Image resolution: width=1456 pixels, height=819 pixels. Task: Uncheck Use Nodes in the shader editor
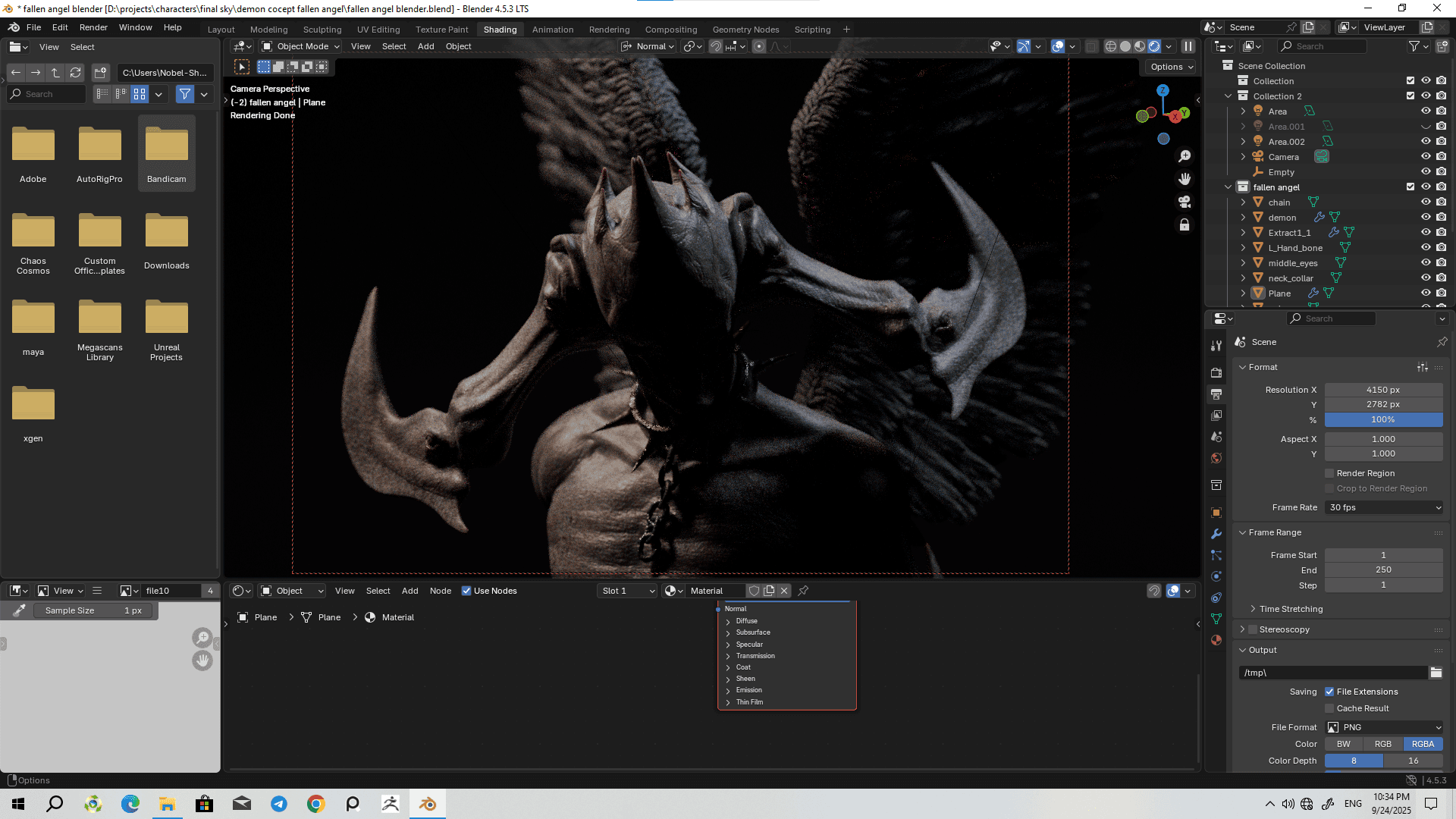466,591
